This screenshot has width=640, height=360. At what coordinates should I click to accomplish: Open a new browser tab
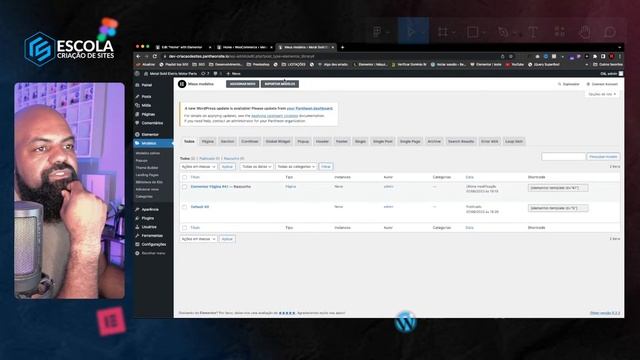pos(342,47)
